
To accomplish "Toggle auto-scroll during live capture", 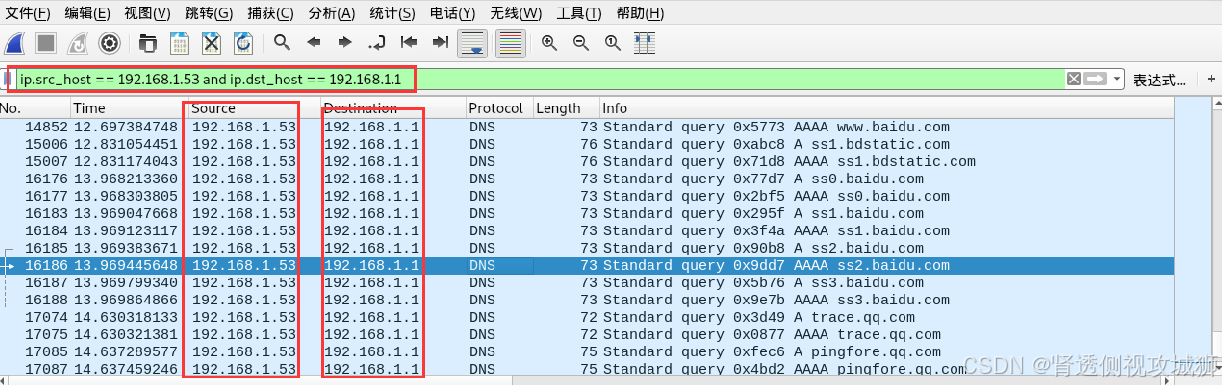I will pos(472,43).
